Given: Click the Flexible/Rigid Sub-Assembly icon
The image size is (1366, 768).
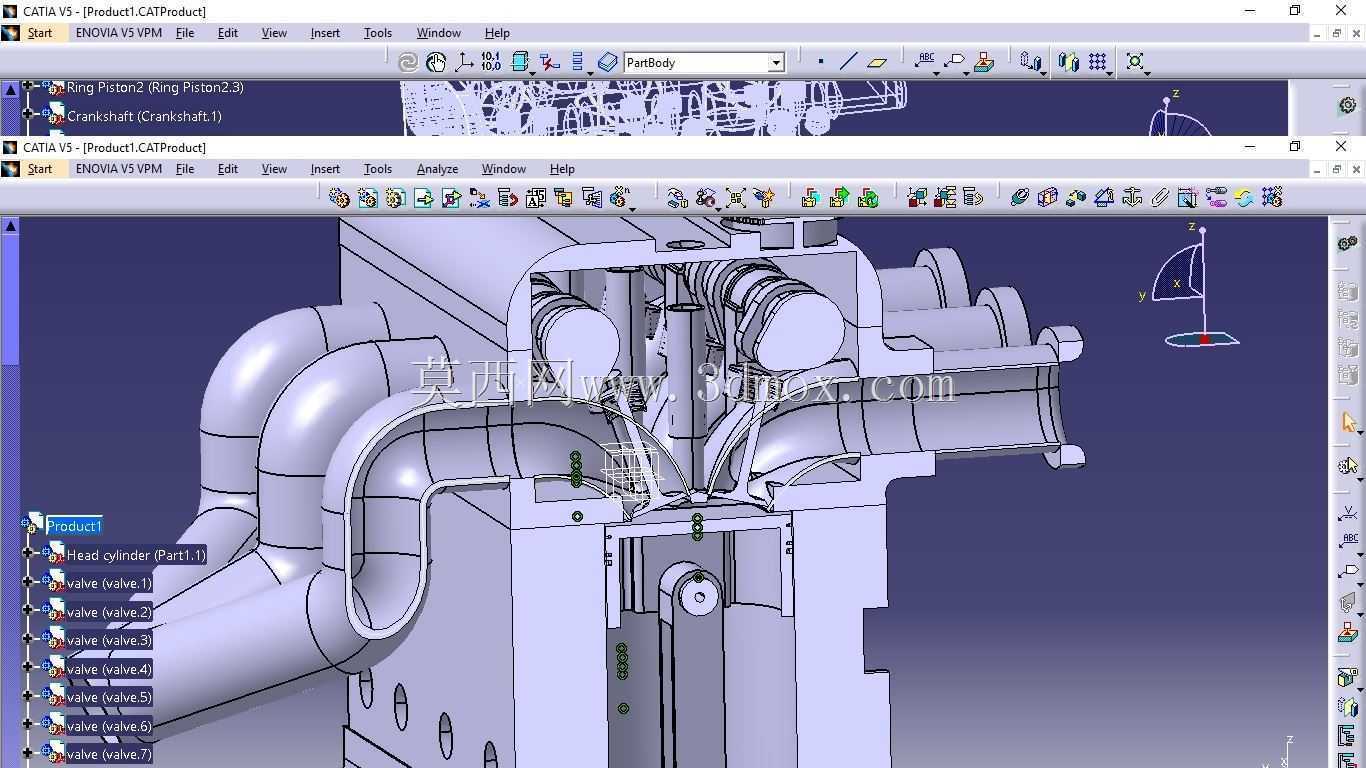Looking at the screenshot, I should pos(1215,197).
